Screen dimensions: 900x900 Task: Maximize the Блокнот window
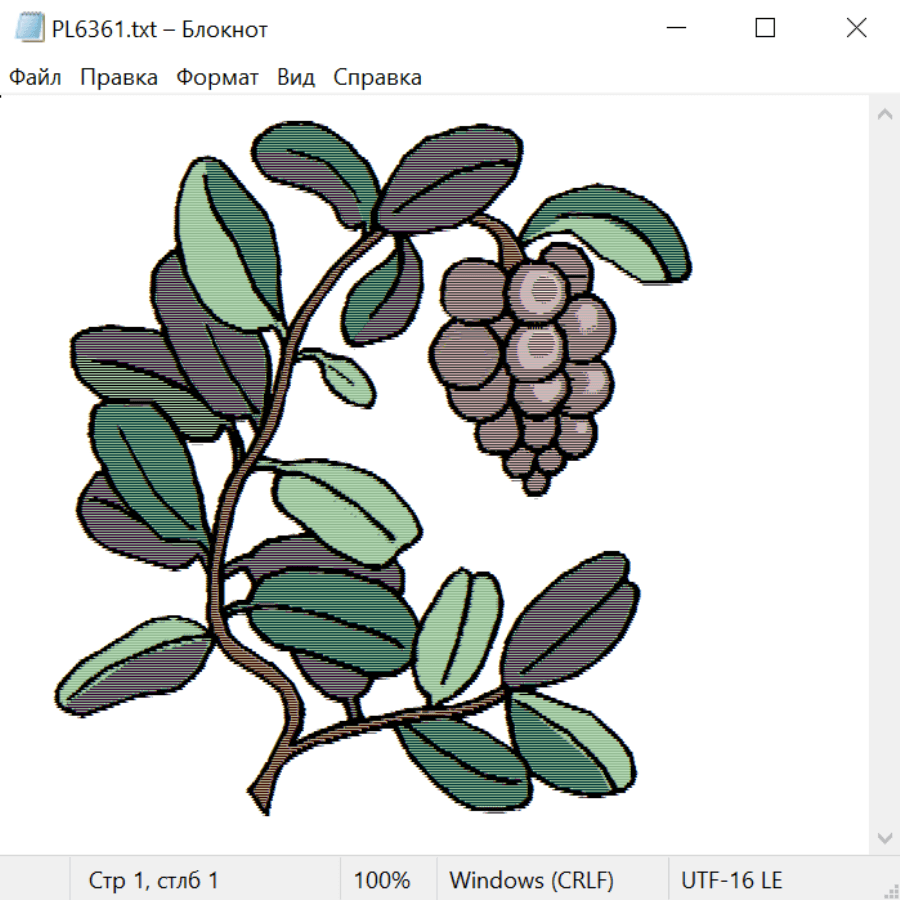point(765,28)
